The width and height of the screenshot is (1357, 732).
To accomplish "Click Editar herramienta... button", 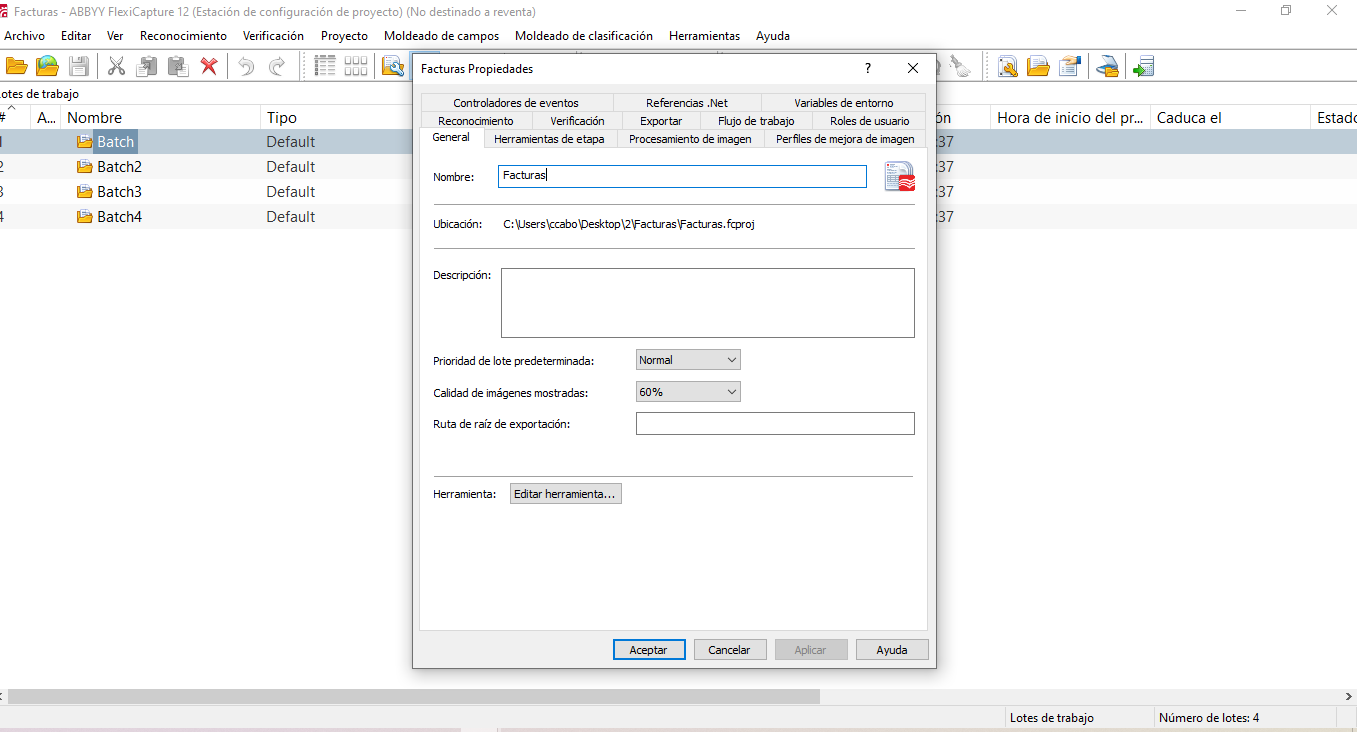I will pyautogui.click(x=566, y=494).
